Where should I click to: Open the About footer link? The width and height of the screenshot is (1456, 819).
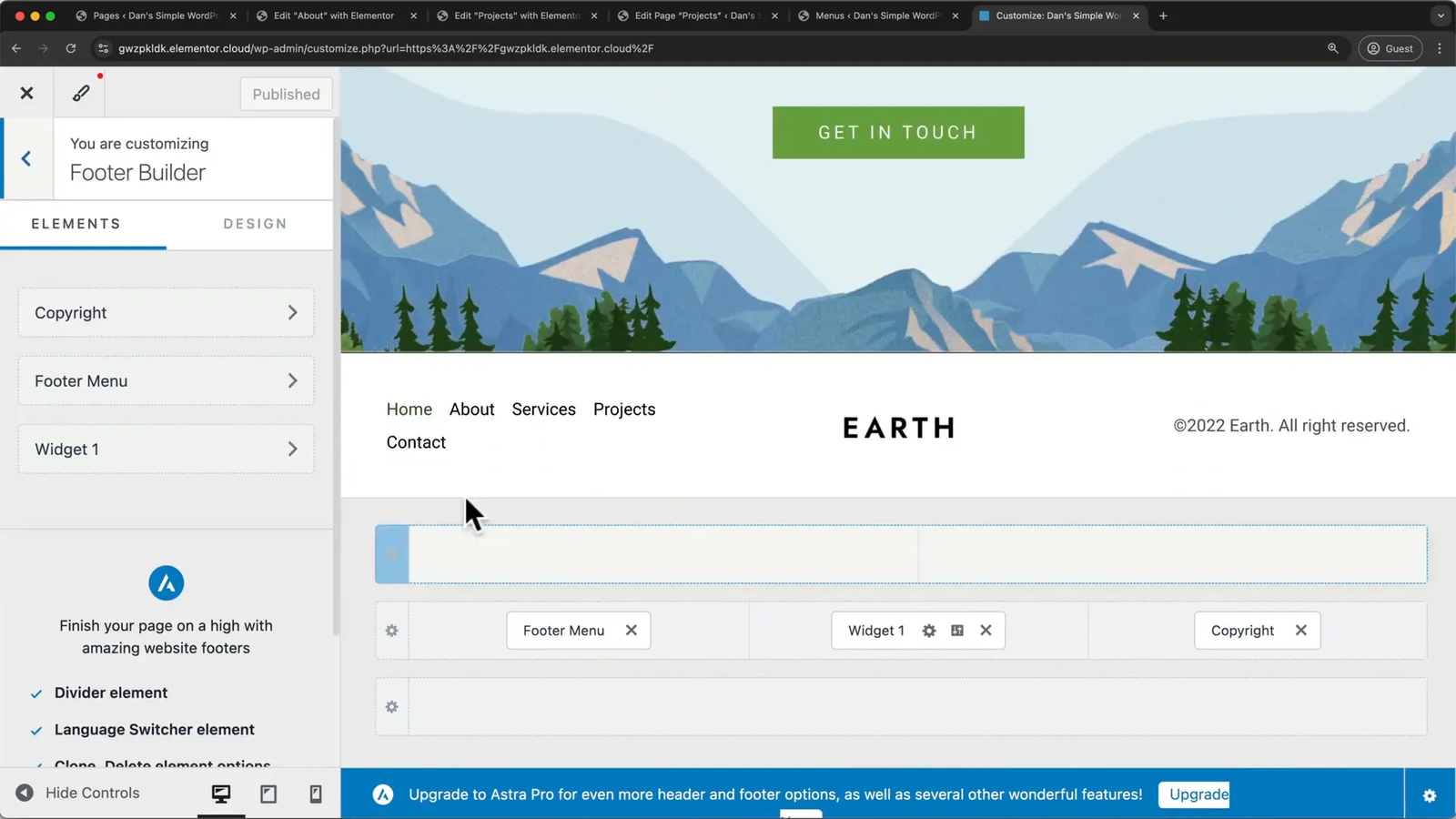[471, 409]
